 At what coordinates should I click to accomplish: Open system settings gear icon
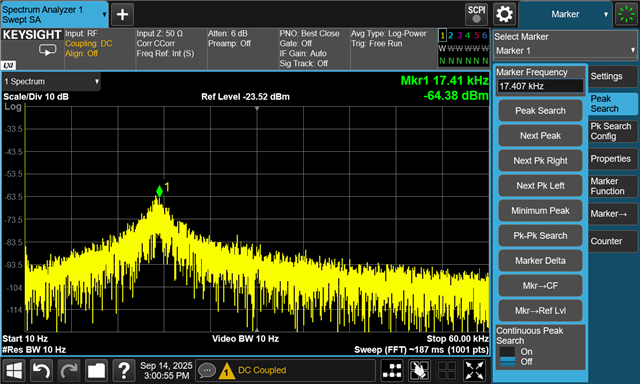pyautogui.click(x=504, y=14)
